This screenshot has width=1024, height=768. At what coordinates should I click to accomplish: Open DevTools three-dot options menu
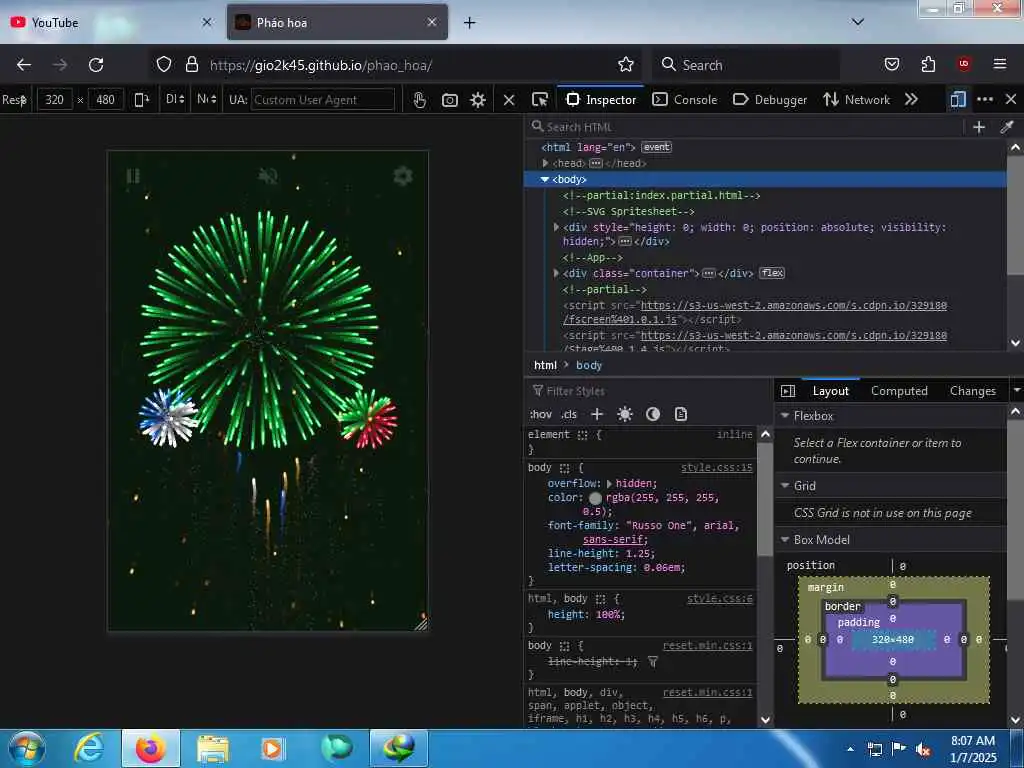(x=985, y=99)
